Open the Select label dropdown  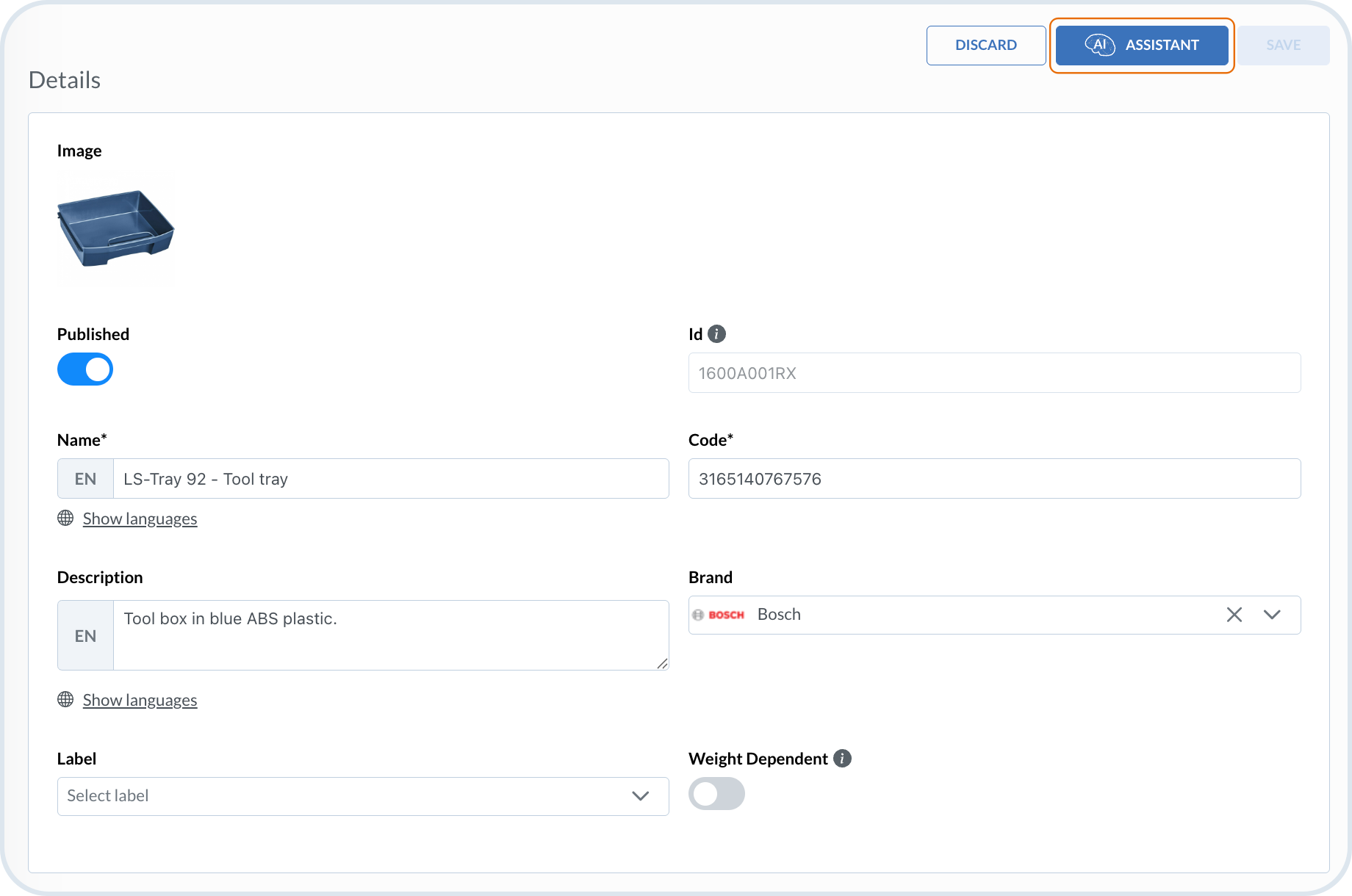click(363, 796)
